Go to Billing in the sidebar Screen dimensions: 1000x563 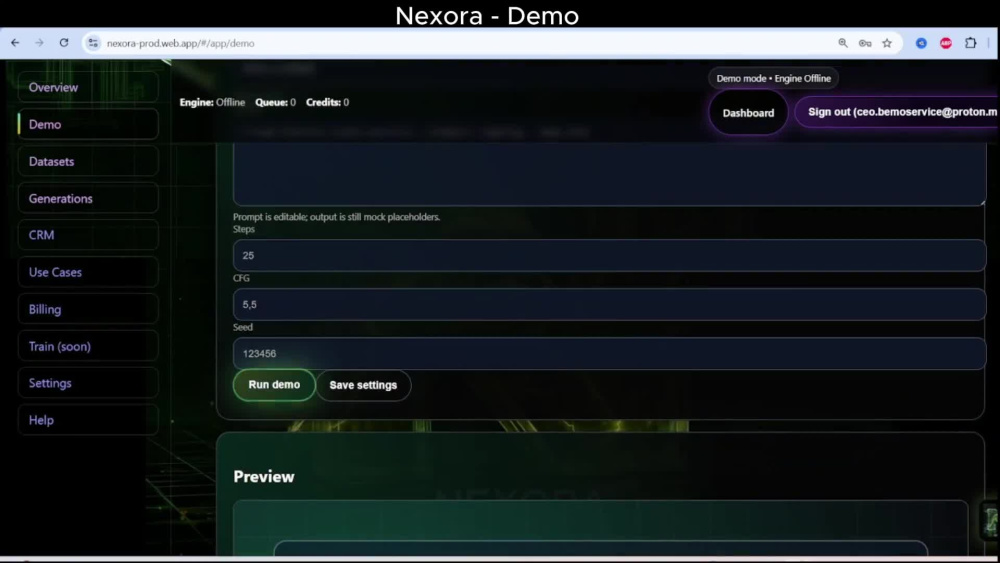[88, 309]
